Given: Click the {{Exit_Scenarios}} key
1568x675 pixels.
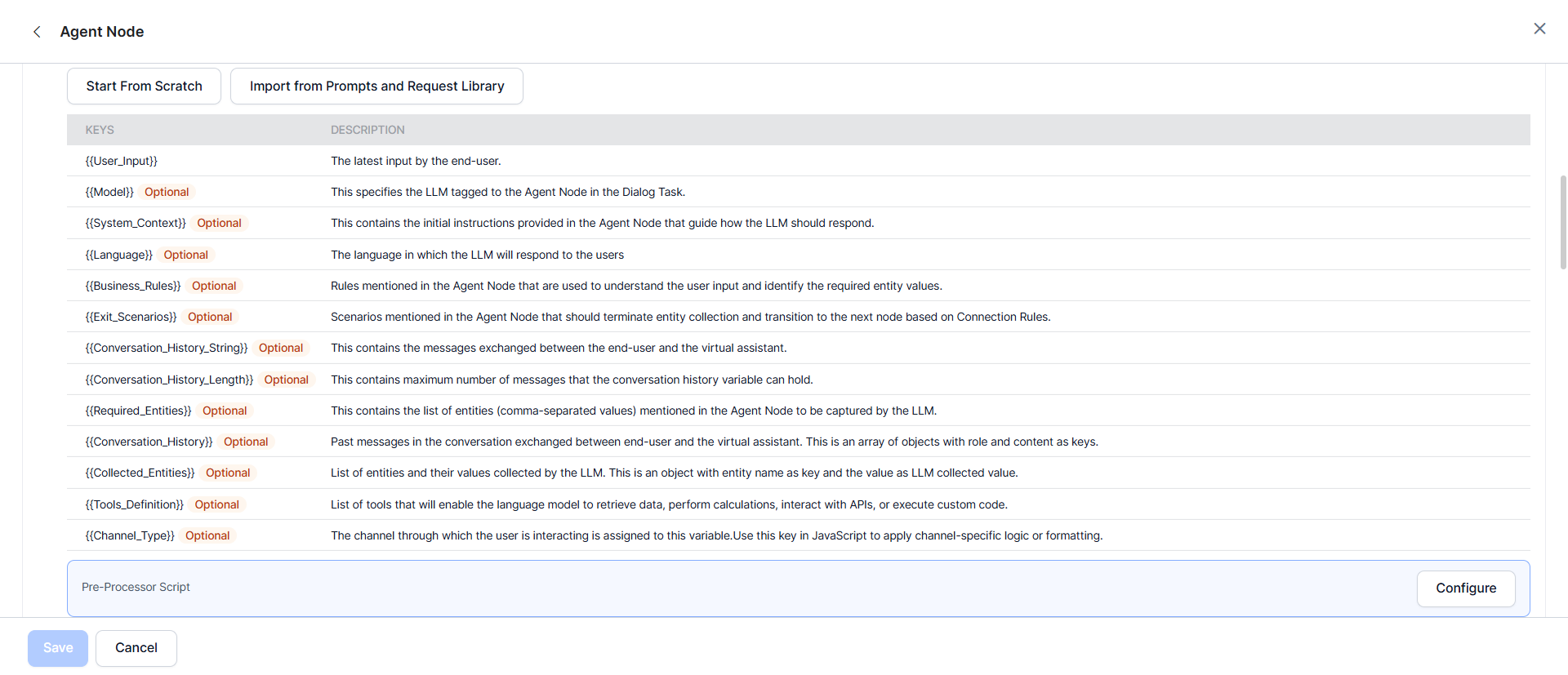Looking at the screenshot, I should point(131,318).
